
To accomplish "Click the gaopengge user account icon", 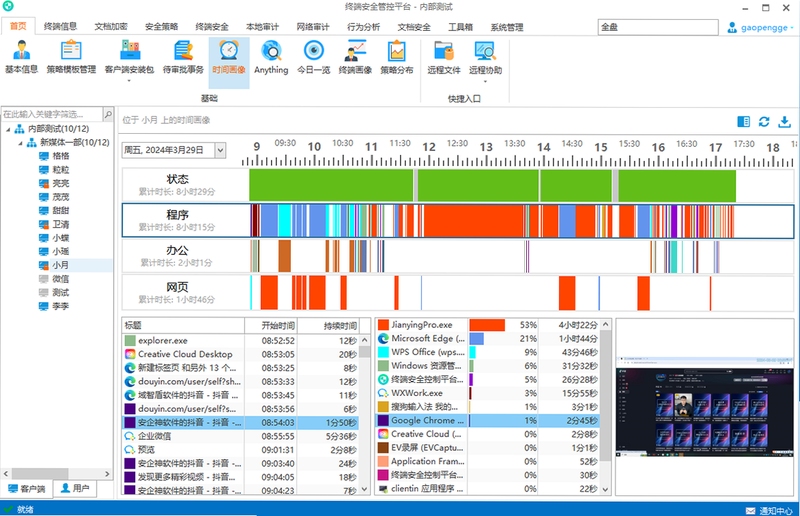I will tap(732, 28).
